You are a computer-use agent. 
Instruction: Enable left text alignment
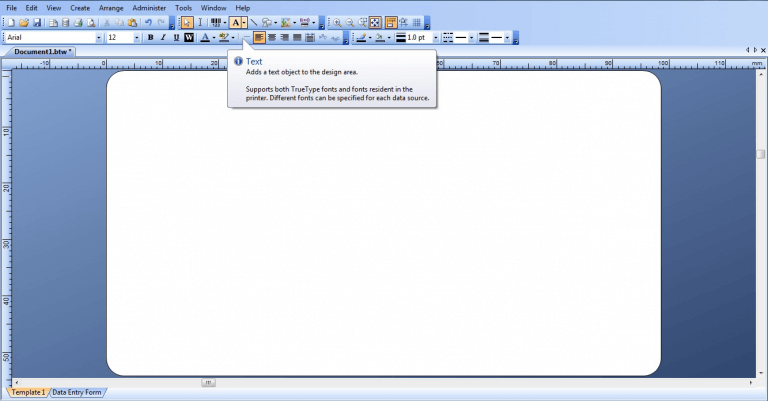259,38
